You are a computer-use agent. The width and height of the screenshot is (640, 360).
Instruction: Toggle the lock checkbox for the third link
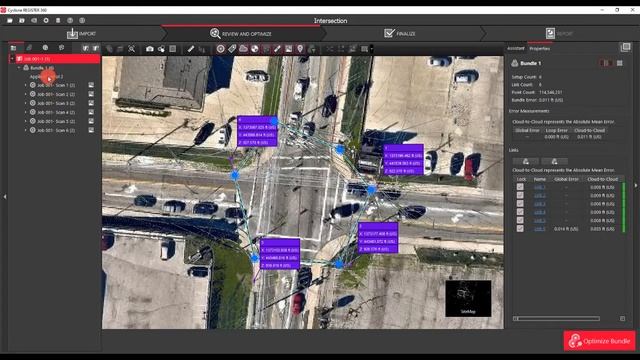click(520, 203)
